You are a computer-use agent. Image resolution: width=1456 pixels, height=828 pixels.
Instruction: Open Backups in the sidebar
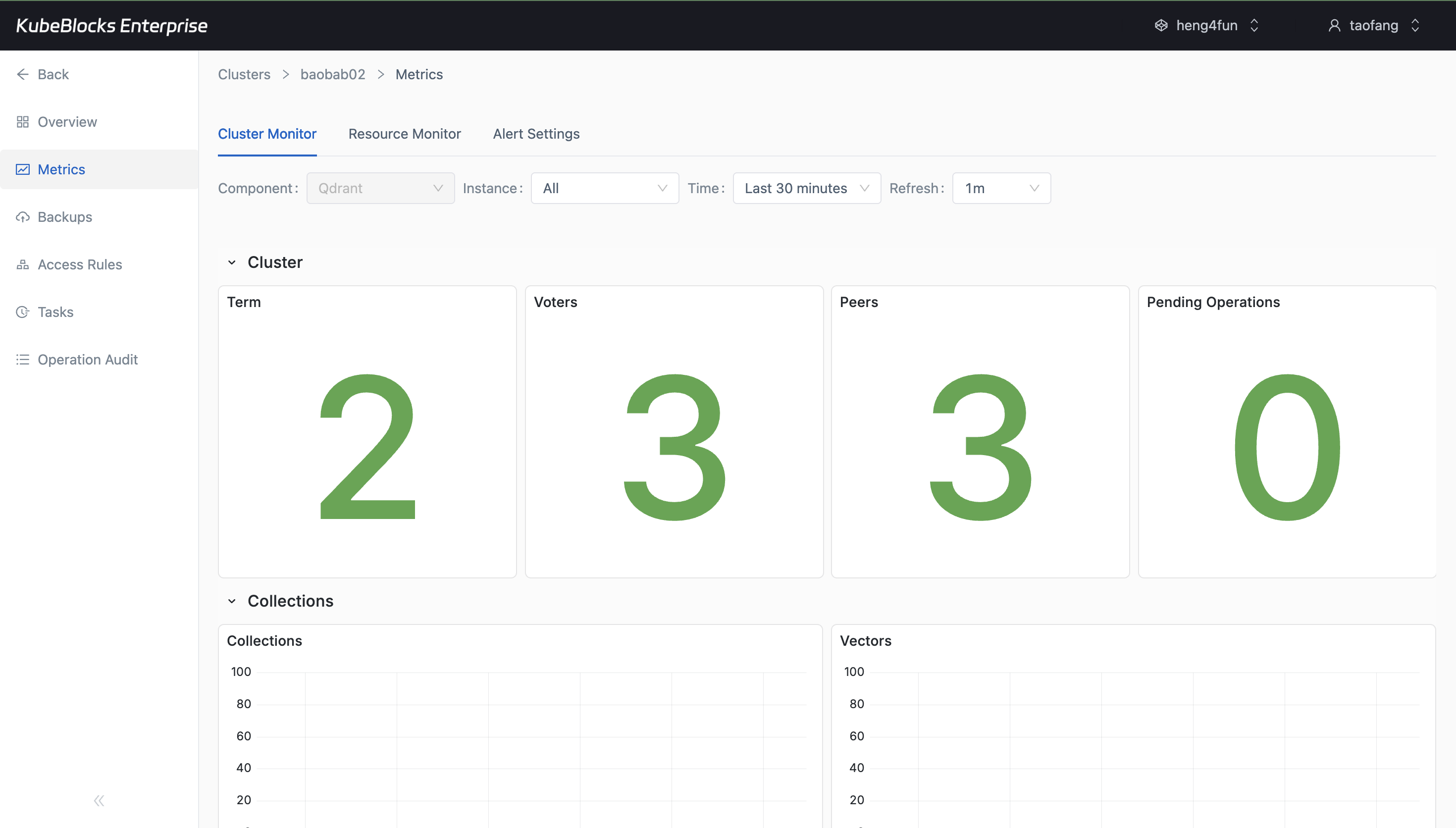[99, 217]
